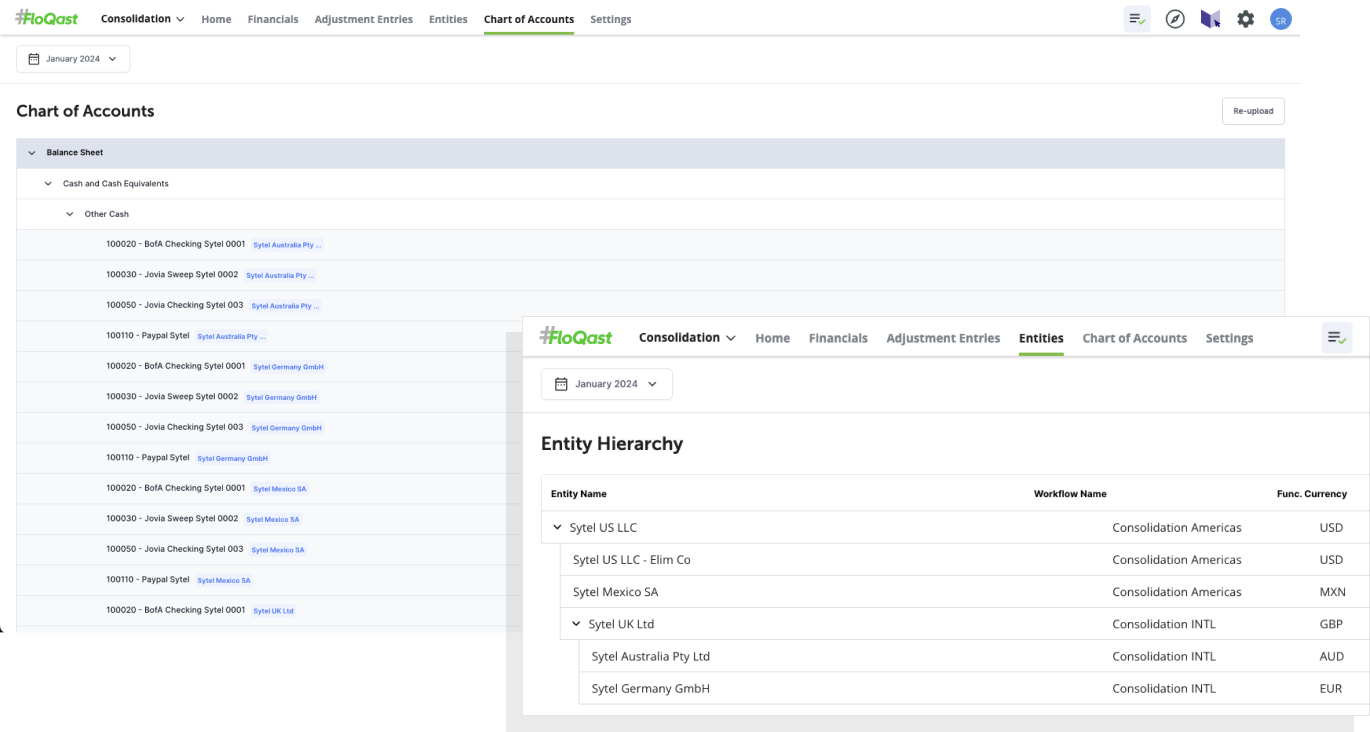The width and height of the screenshot is (1370, 732).
Task: Open January 2024 period picker in Entities window
Action: coord(607,384)
